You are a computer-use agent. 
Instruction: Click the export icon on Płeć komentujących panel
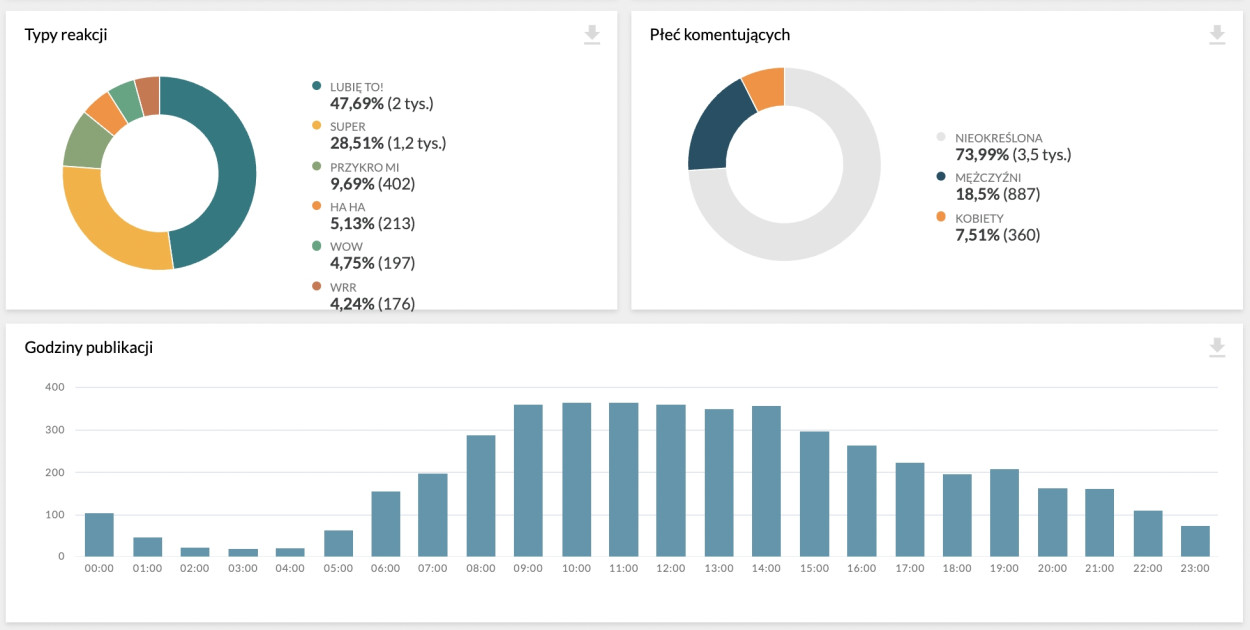pos(1216,34)
